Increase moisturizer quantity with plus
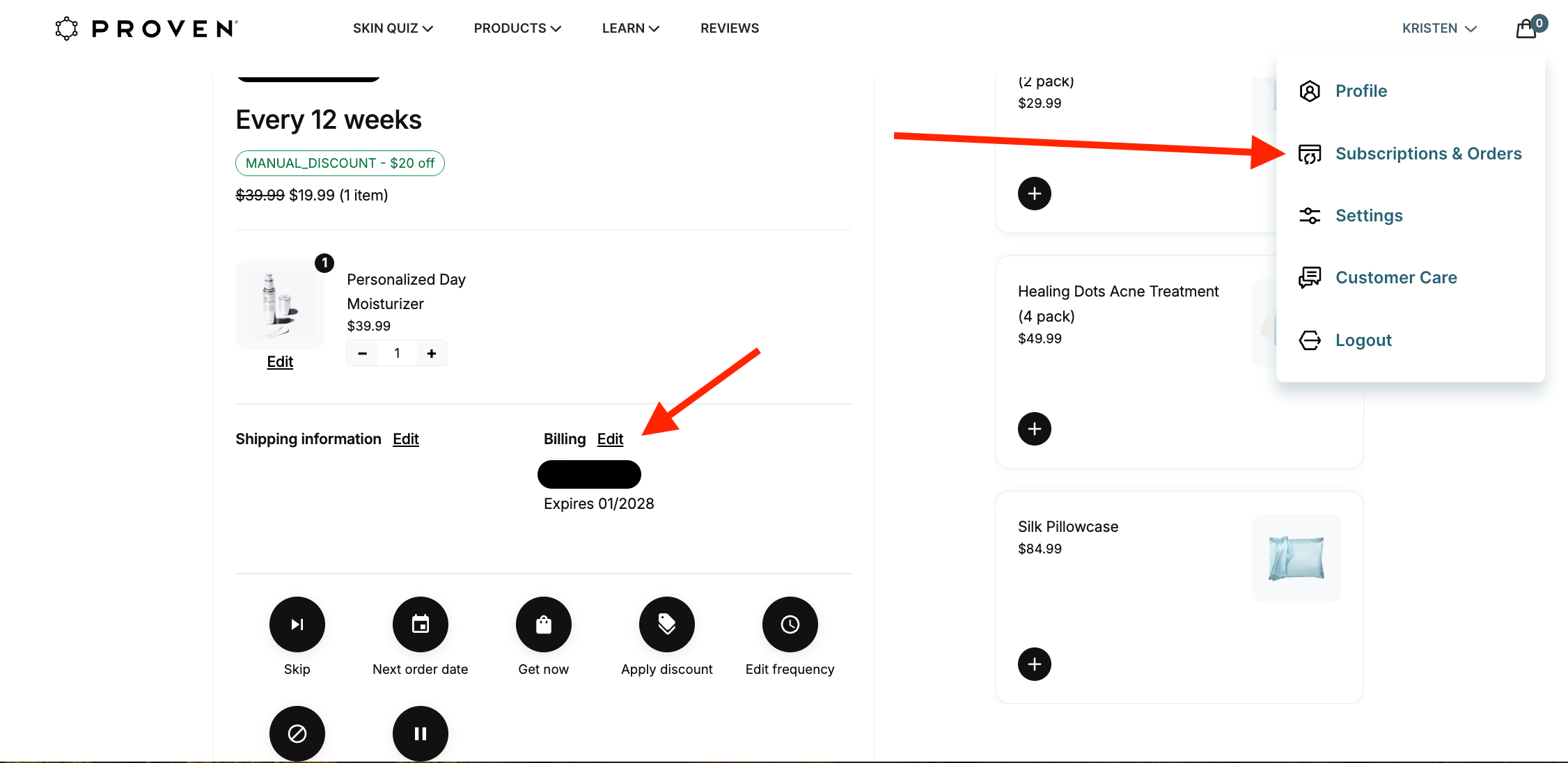This screenshot has width=1568, height=763. pyautogui.click(x=432, y=354)
